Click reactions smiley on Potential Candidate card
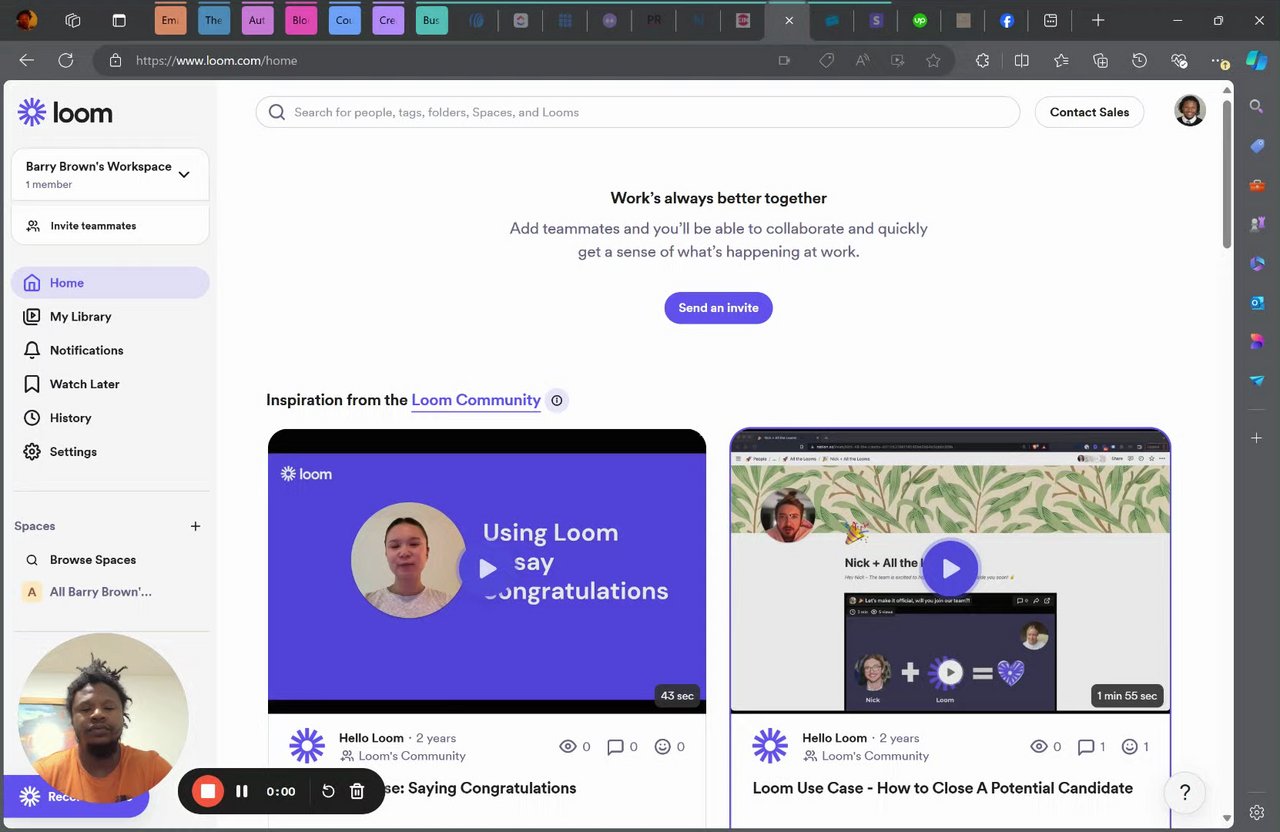1280x832 pixels. click(1130, 746)
